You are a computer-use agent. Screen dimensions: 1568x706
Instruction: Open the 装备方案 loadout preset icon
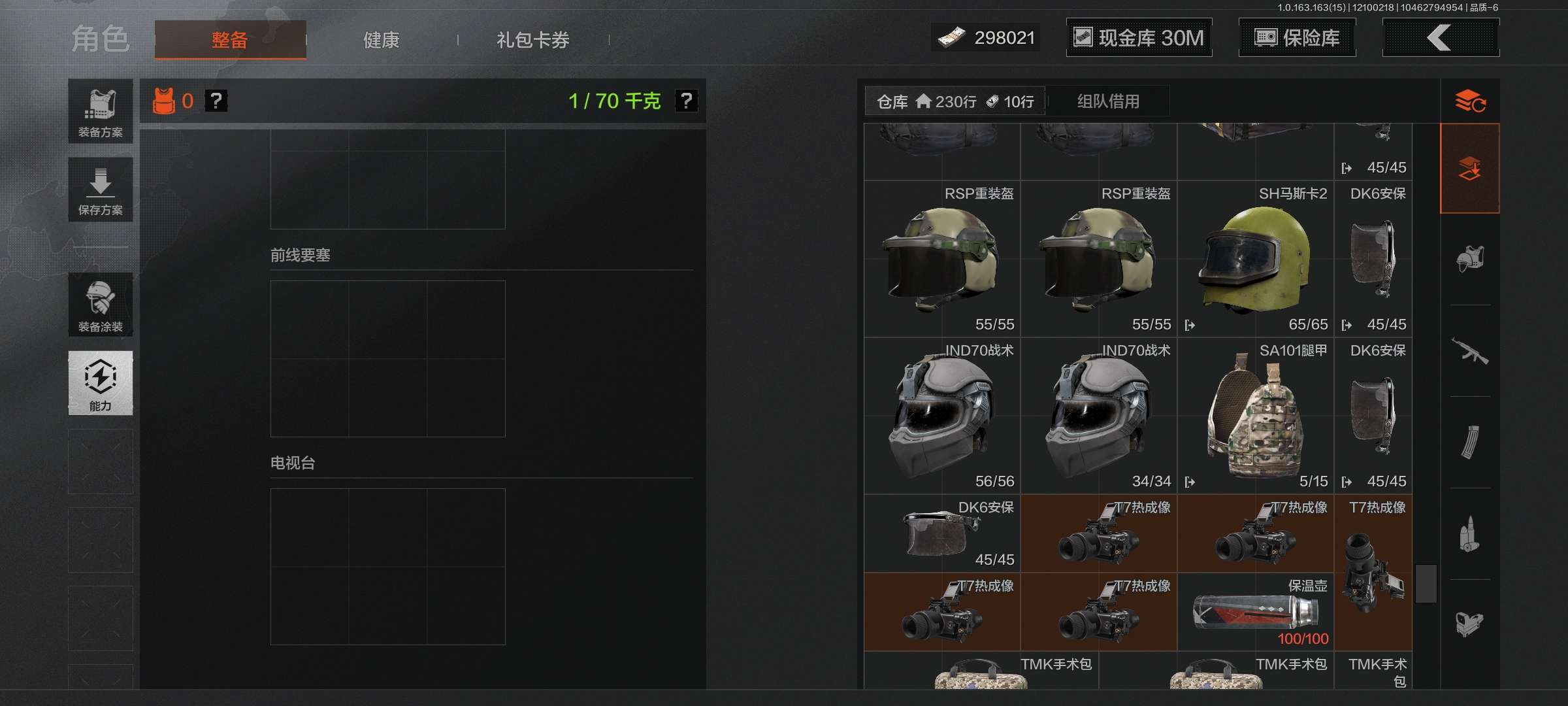pos(101,111)
